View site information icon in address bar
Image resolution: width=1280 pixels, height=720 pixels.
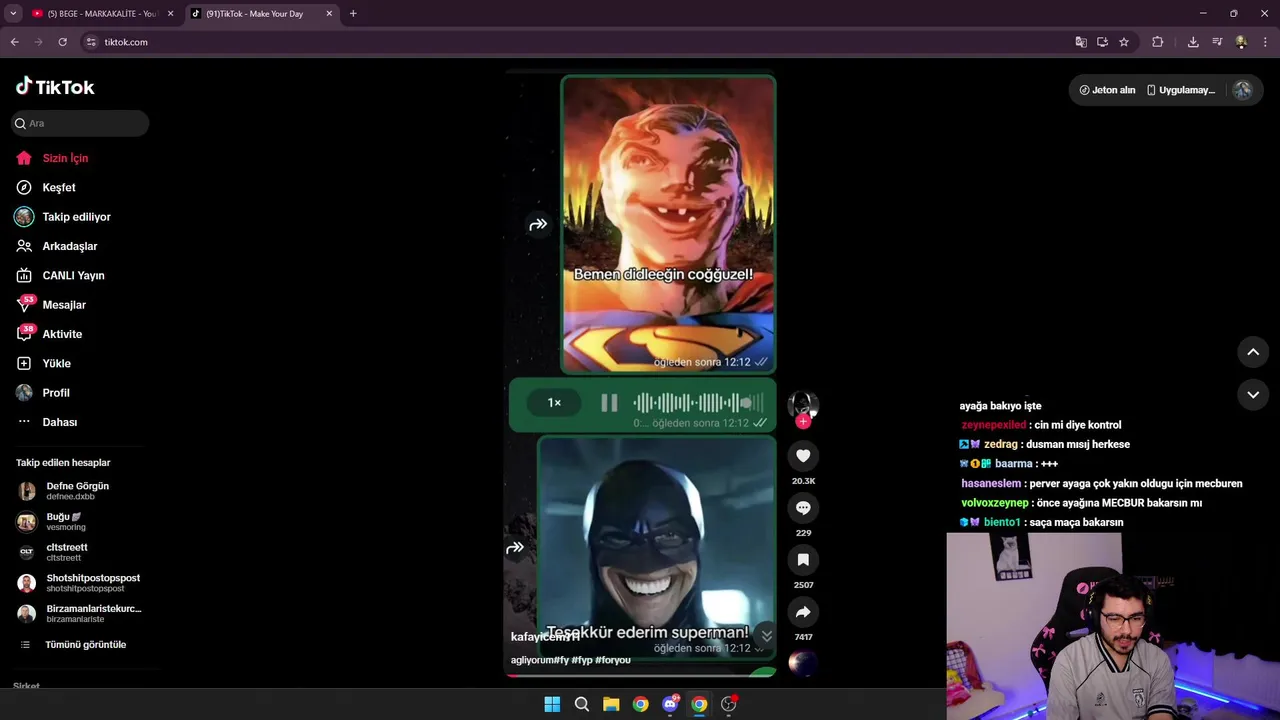[91, 42]
